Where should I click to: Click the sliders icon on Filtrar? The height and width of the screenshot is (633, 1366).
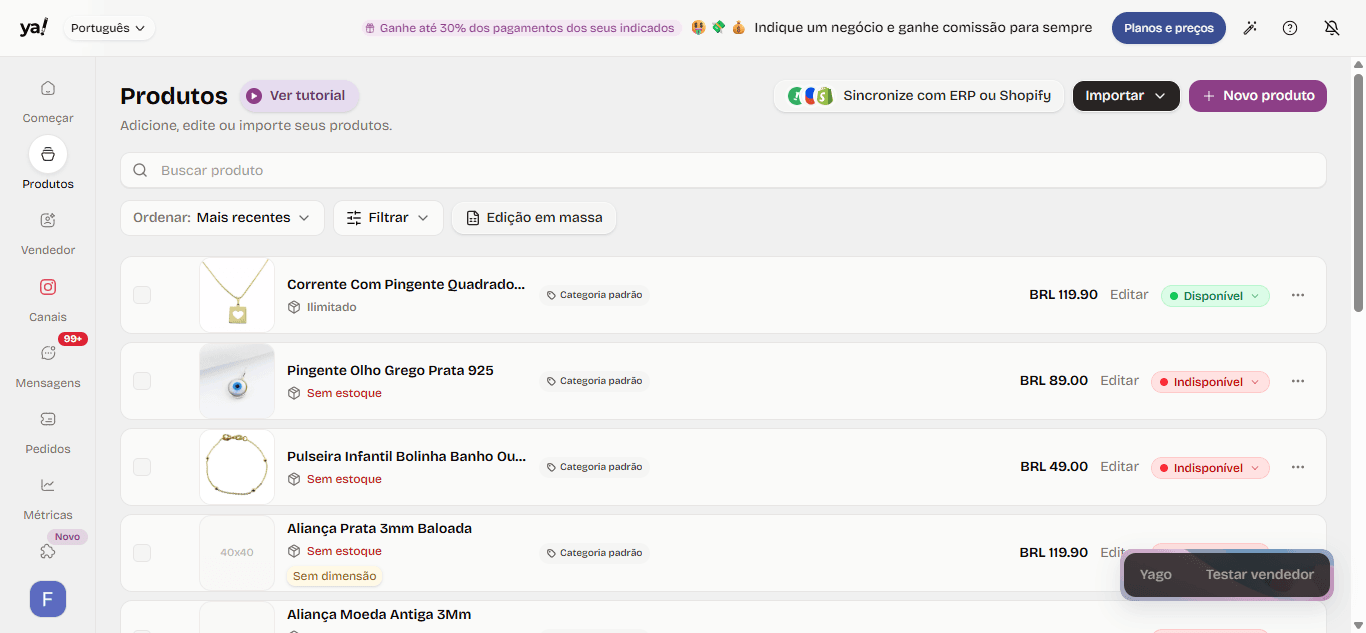pos(354,218)
